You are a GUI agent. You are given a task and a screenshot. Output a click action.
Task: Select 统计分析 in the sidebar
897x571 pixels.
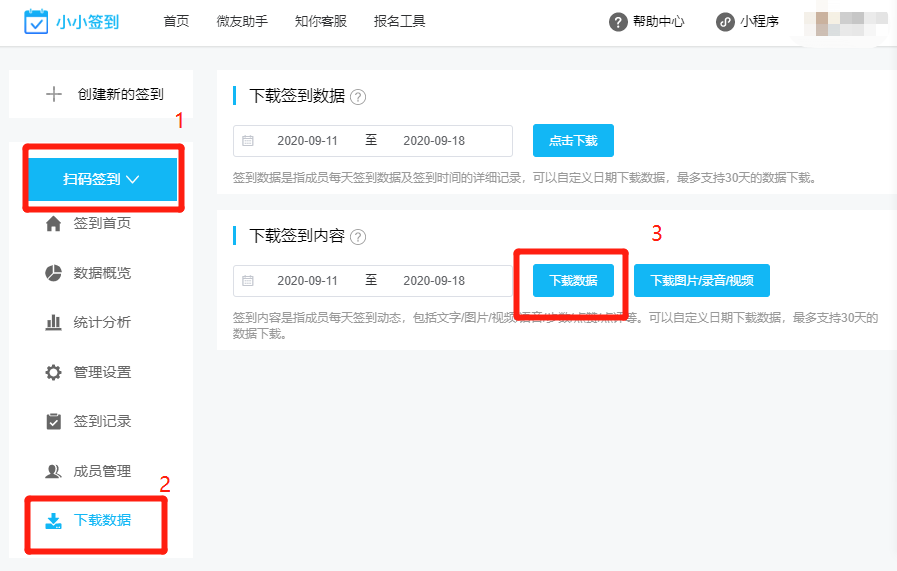[102, 322]
